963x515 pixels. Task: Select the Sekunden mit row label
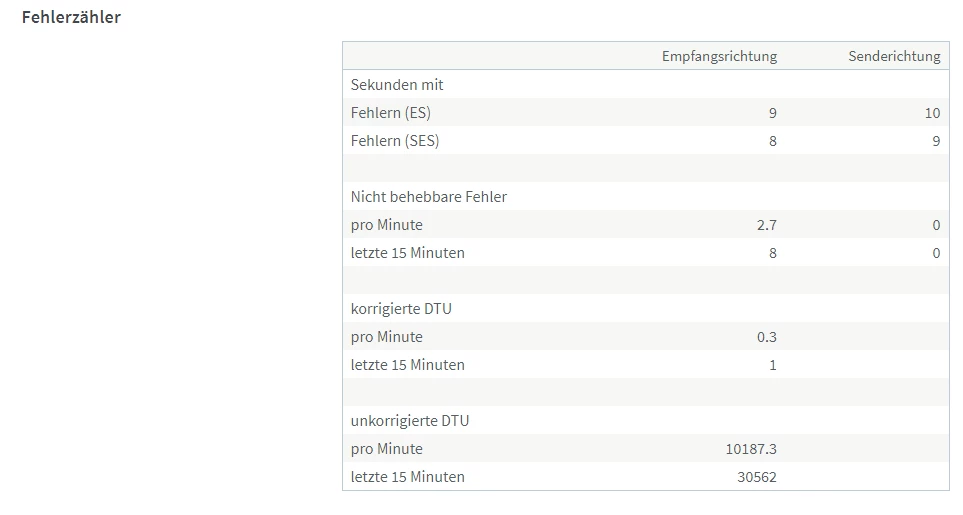pos(397,85)
